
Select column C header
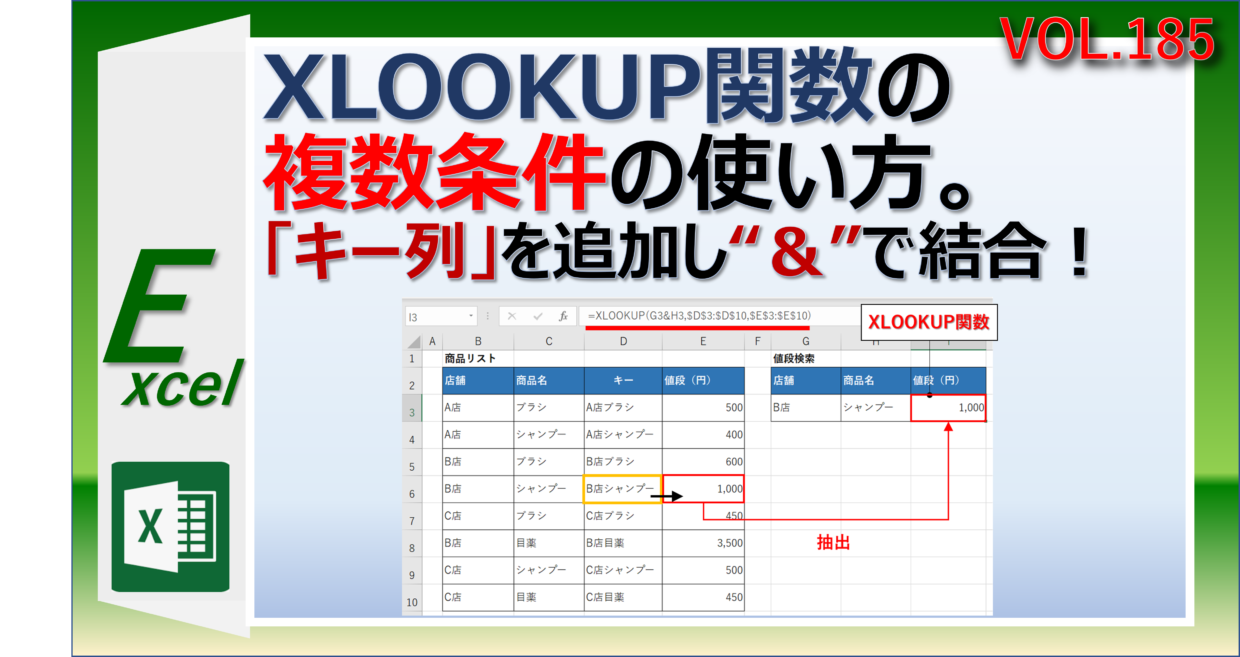tap(549, 341)
